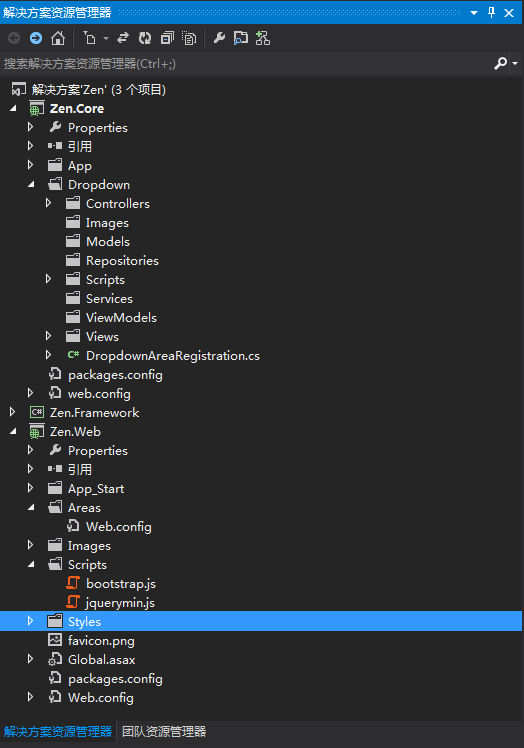Click the Home icon in toolbar
Screen dimensions: 524x748
[58, 38]
